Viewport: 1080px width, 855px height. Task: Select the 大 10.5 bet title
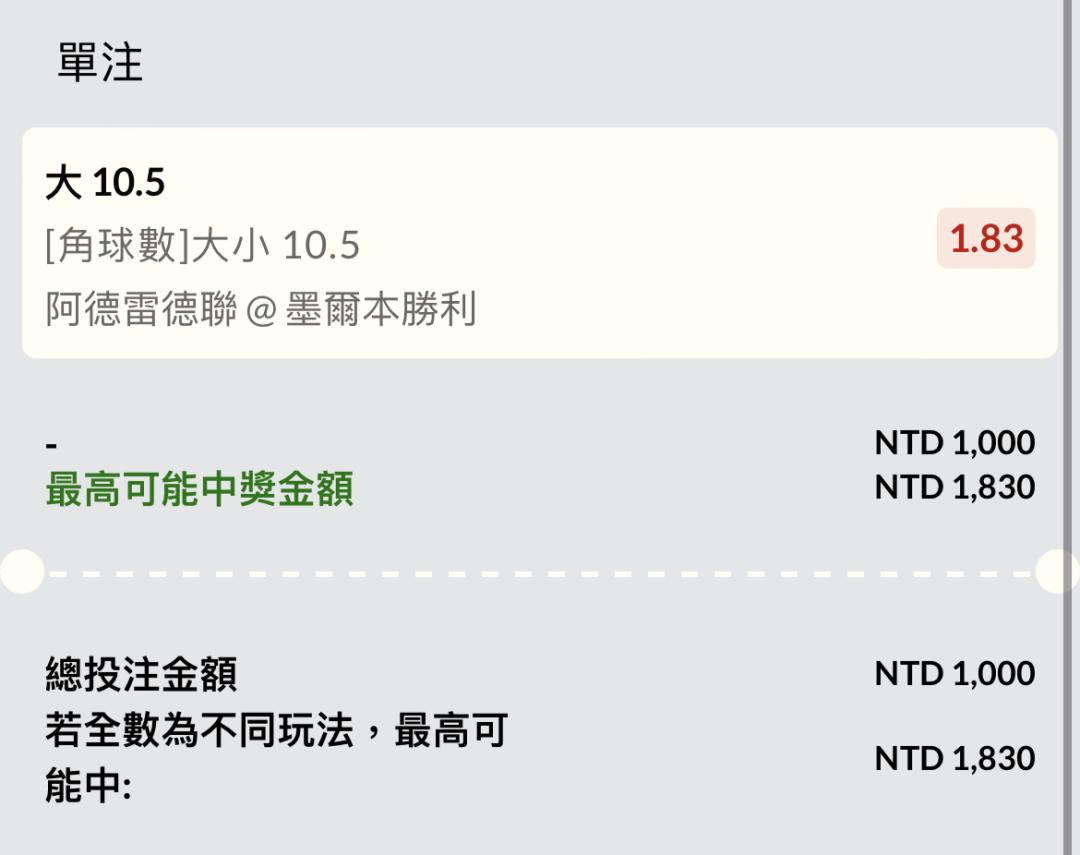105,183
